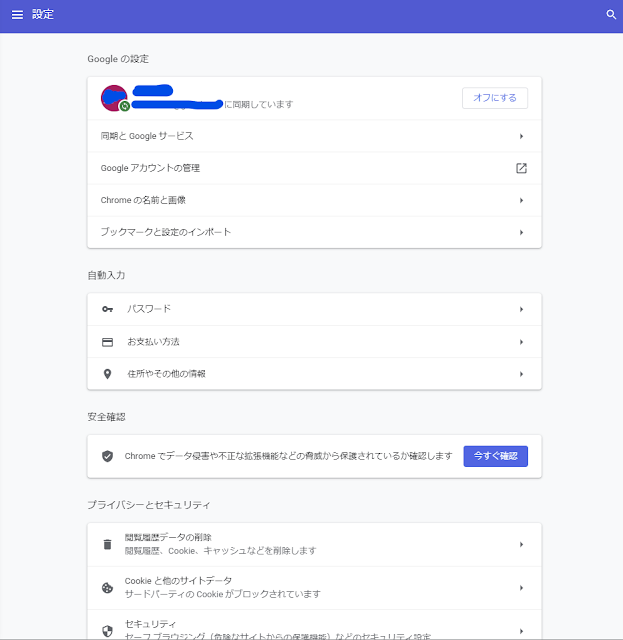Click the 安全確認 section heading
This screenshot has height=640, width=623.
point(106,417)
